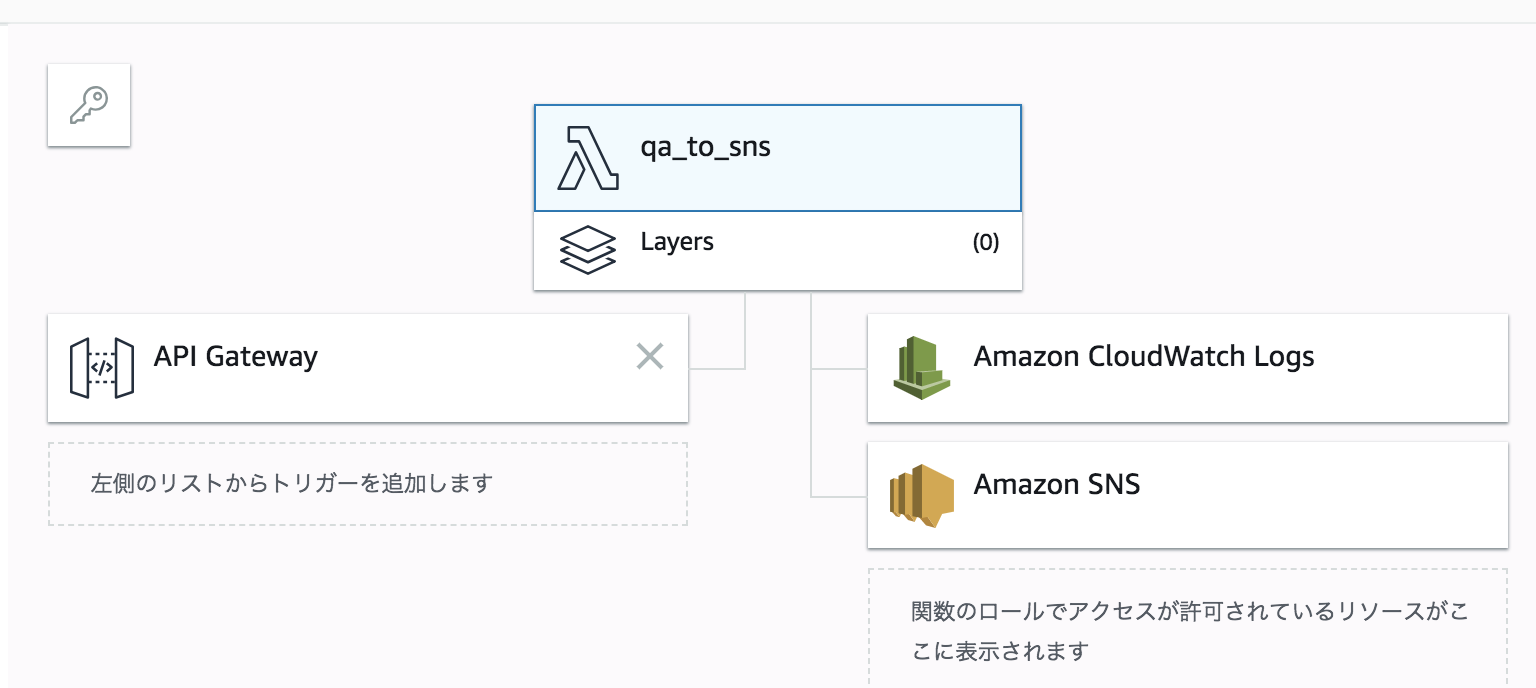Click the Lambda function icon
The image size is (1536, 688).
pos(587,158)
